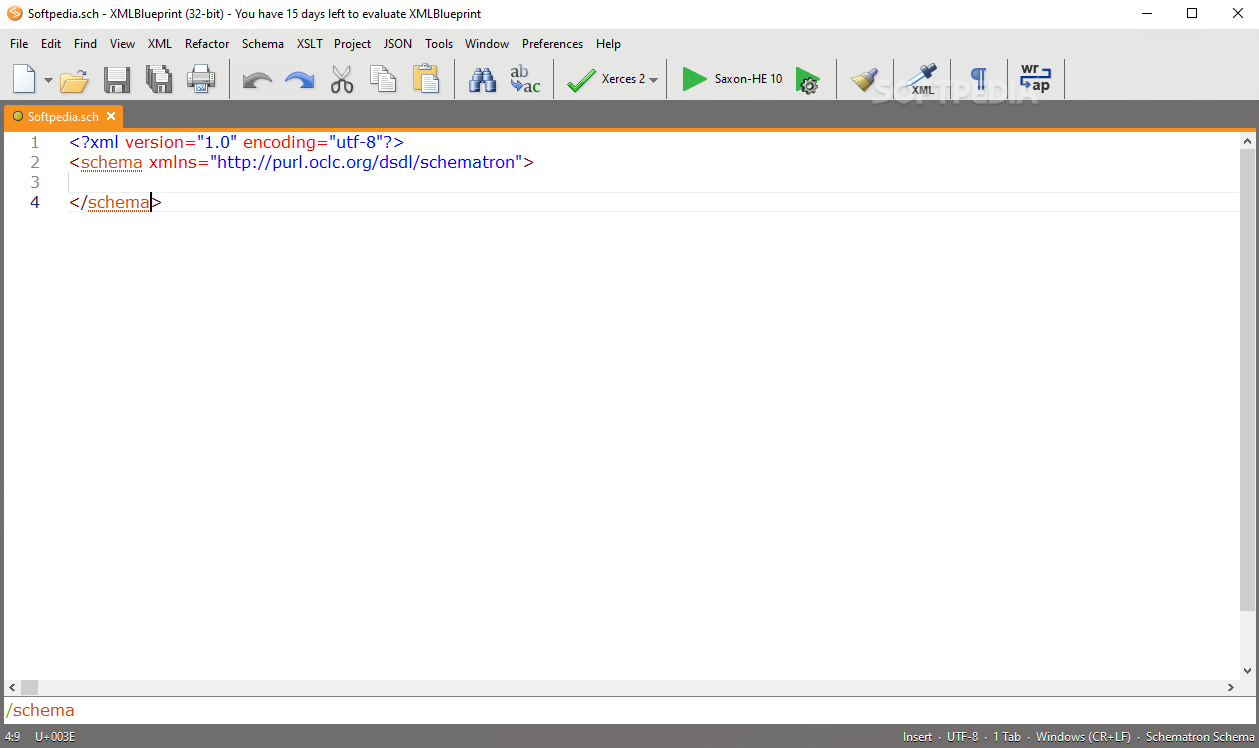Open transformation settings play-gear icon

point(808,80)
